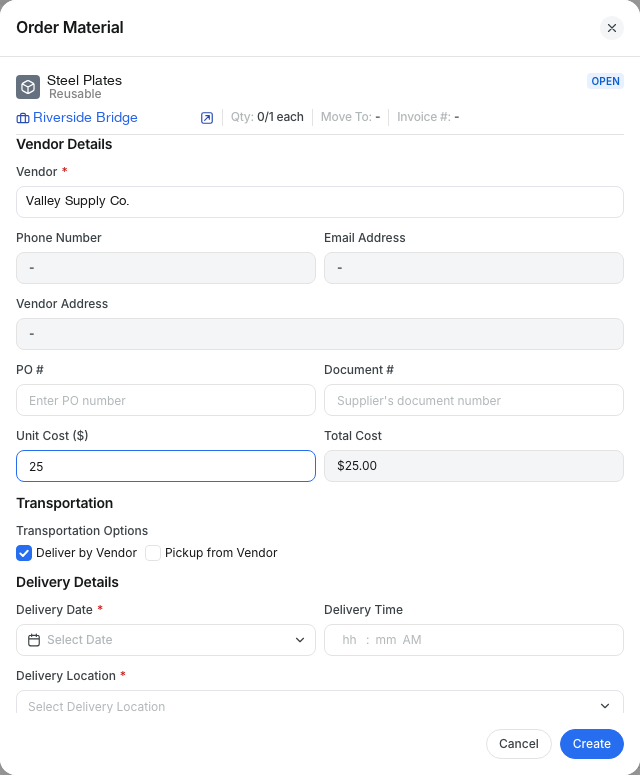Focus the PO # input
This screenshot has height=775, width=640.
166,400
